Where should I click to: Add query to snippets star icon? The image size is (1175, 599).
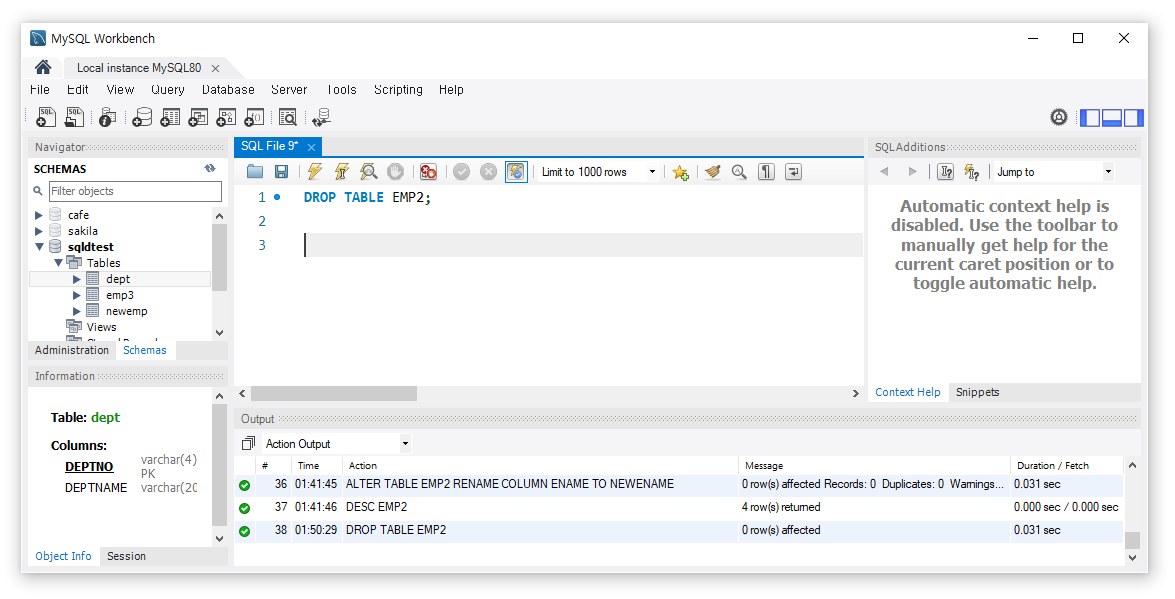coord(680,172)
